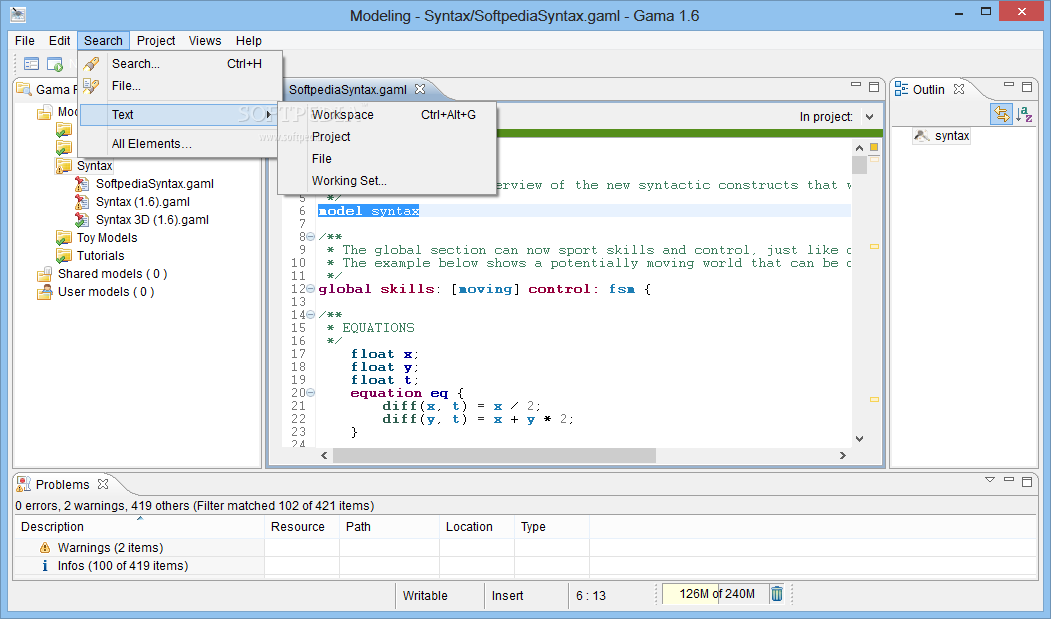The height and width of the screenshot is (619, 1051).
Task: Click the Infos row info icon
Action: pos(45,566)
